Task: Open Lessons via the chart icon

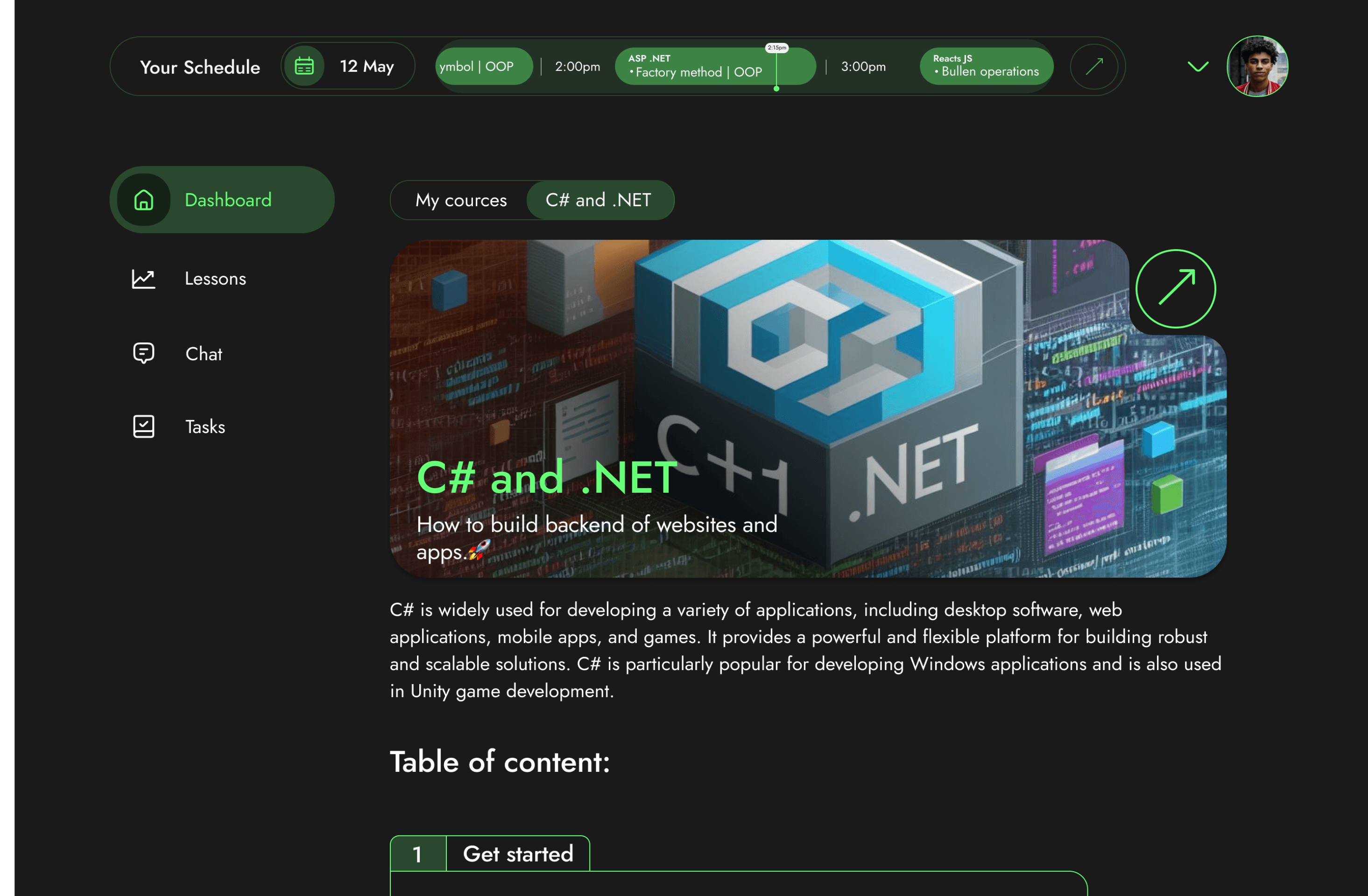Action: click(144, 279)
